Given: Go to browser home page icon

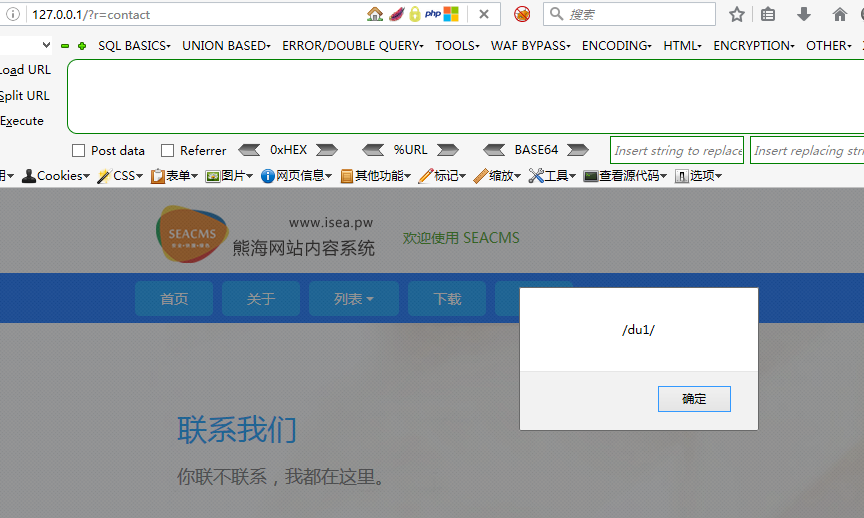Looking at the screenshot, I should [840, 14].
